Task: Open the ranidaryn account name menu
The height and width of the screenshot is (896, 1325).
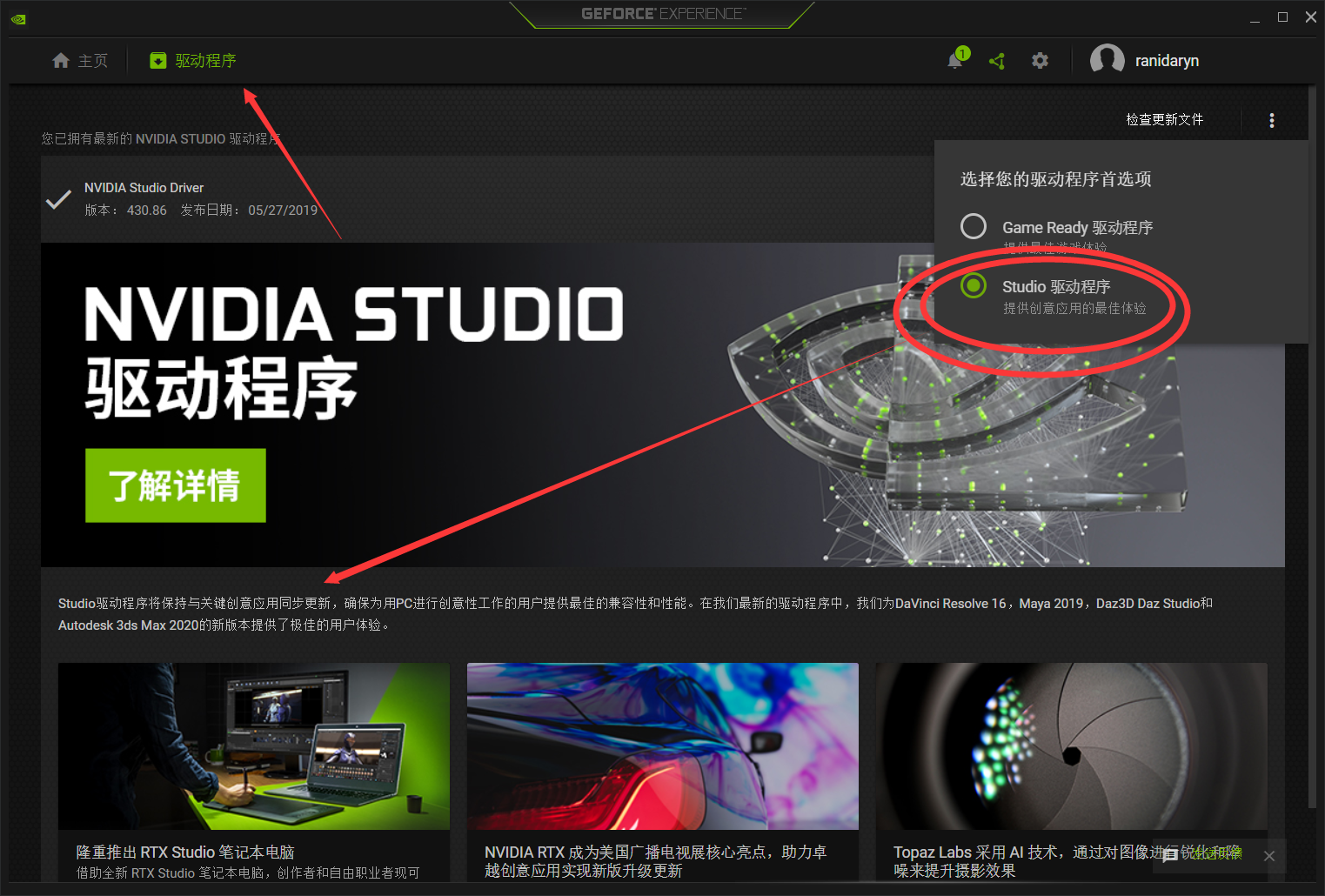Action: coord(1167,60)
